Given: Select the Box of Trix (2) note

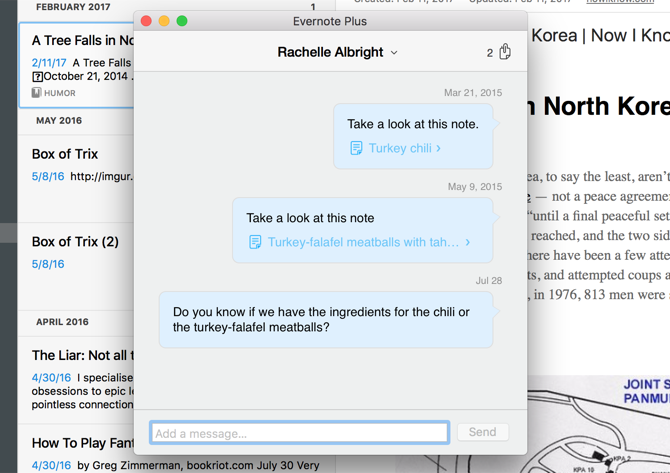Looking at the screenshot, I should coord(76,266).
